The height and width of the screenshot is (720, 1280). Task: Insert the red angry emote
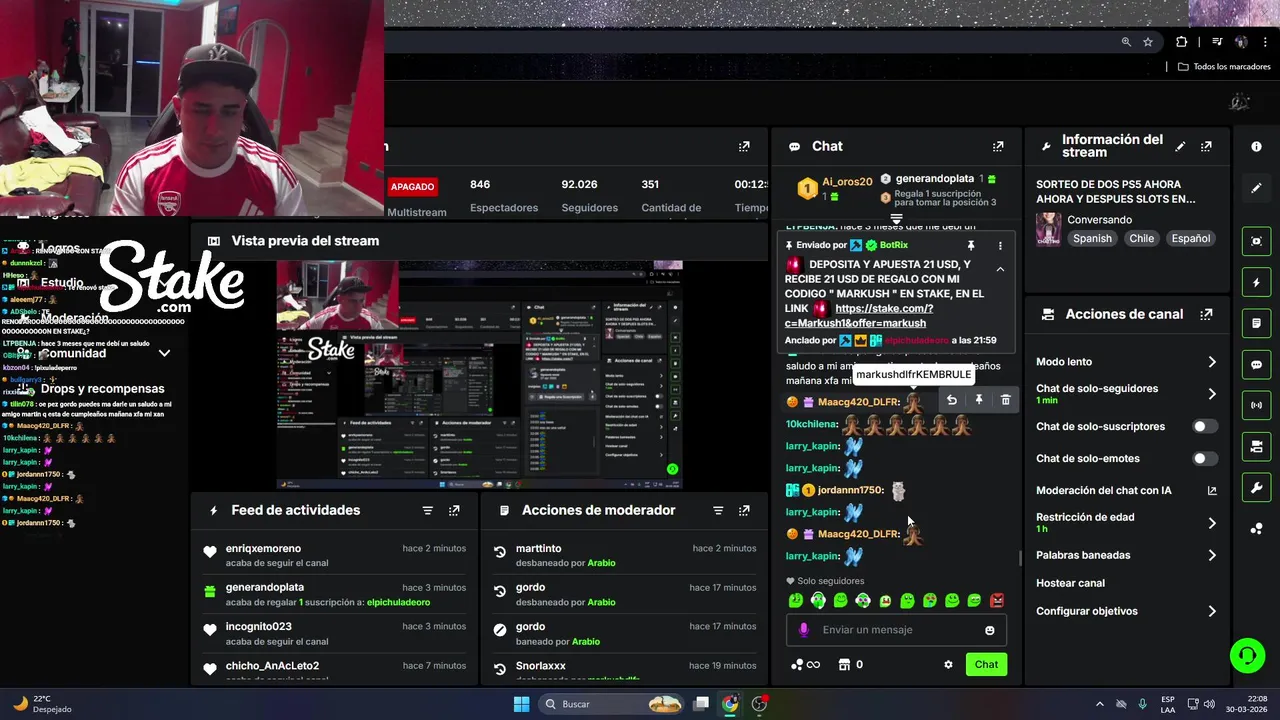(x=997, y=600)
